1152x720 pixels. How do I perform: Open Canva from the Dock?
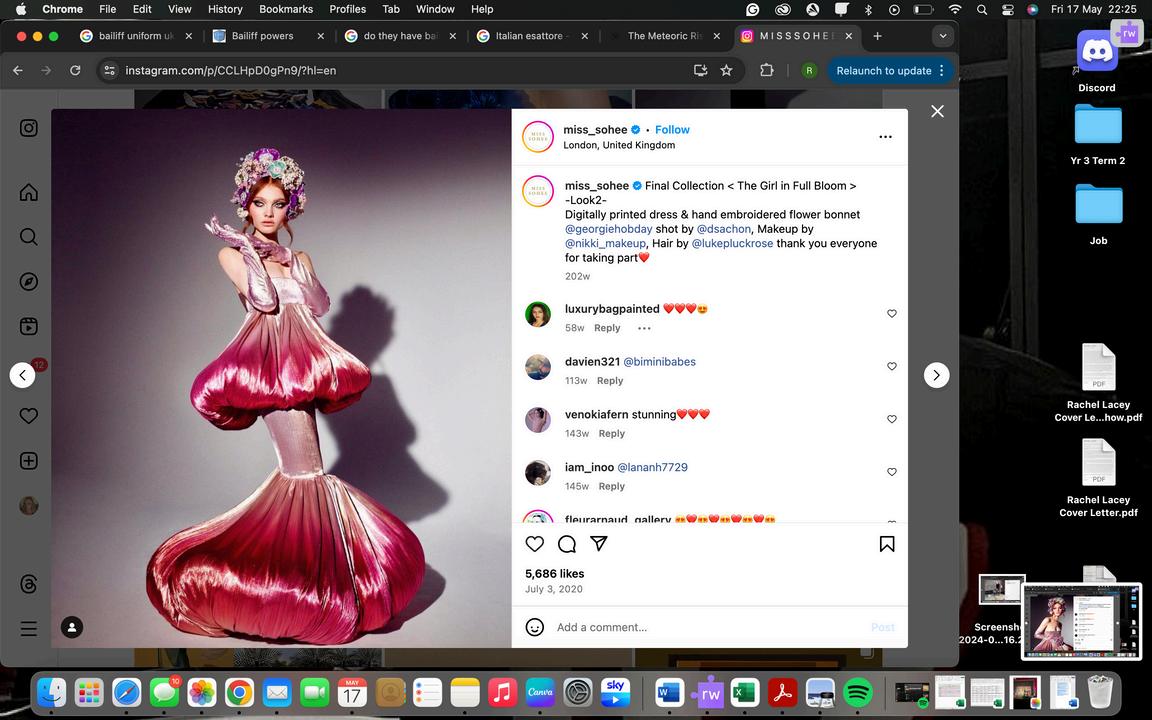pos(540,692)
